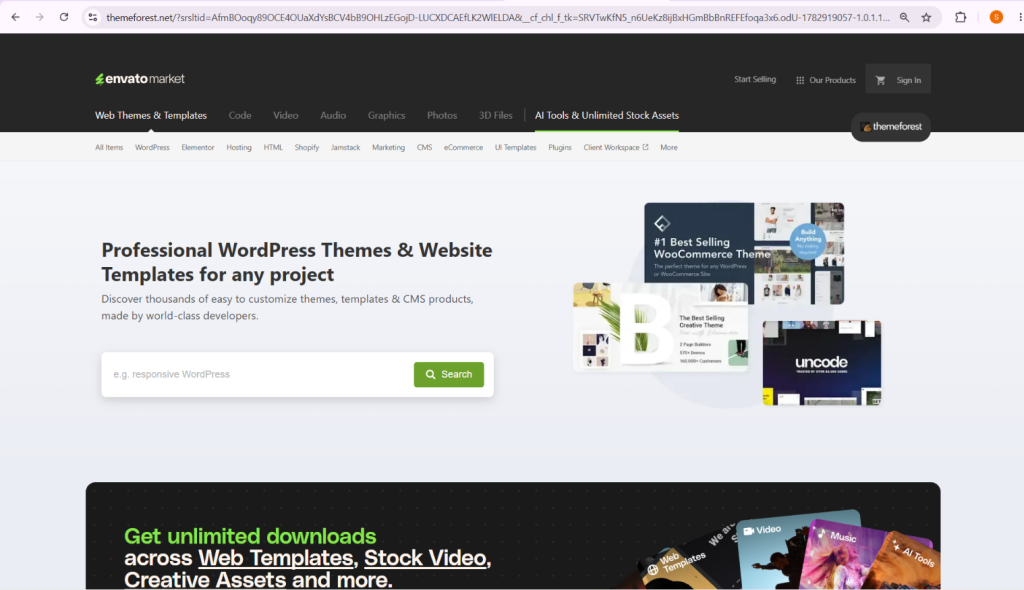Open UI Templates submenu item
Image resolution: width=1024 pixels, height=590 pixels.
tap(515, 148)
